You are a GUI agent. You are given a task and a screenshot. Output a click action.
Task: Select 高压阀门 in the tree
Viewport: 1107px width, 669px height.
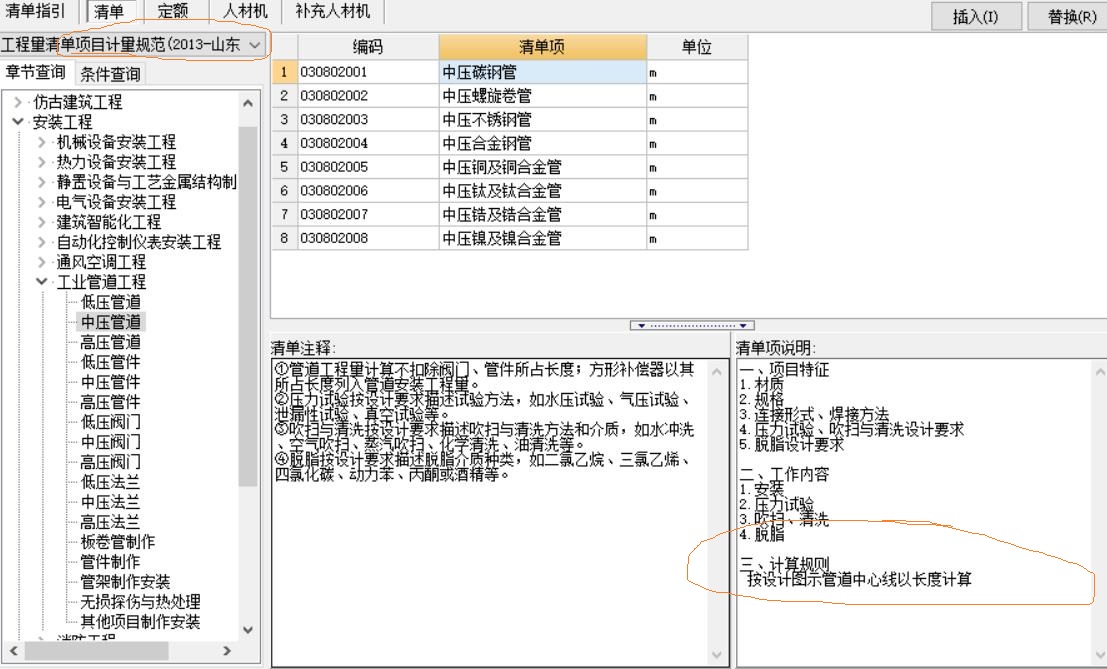click(111, 462)
